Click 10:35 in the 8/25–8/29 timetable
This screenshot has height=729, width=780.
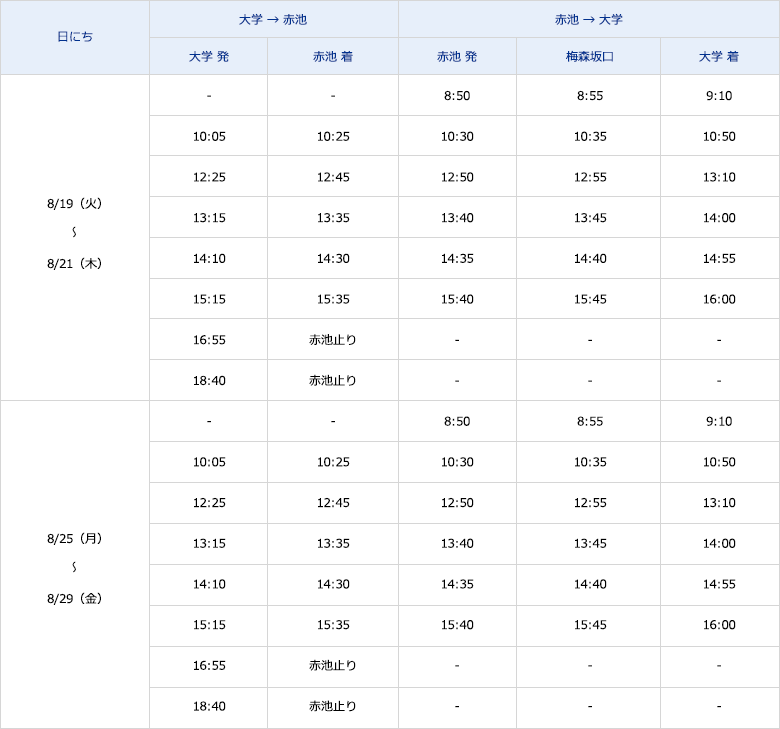point(589,462)
